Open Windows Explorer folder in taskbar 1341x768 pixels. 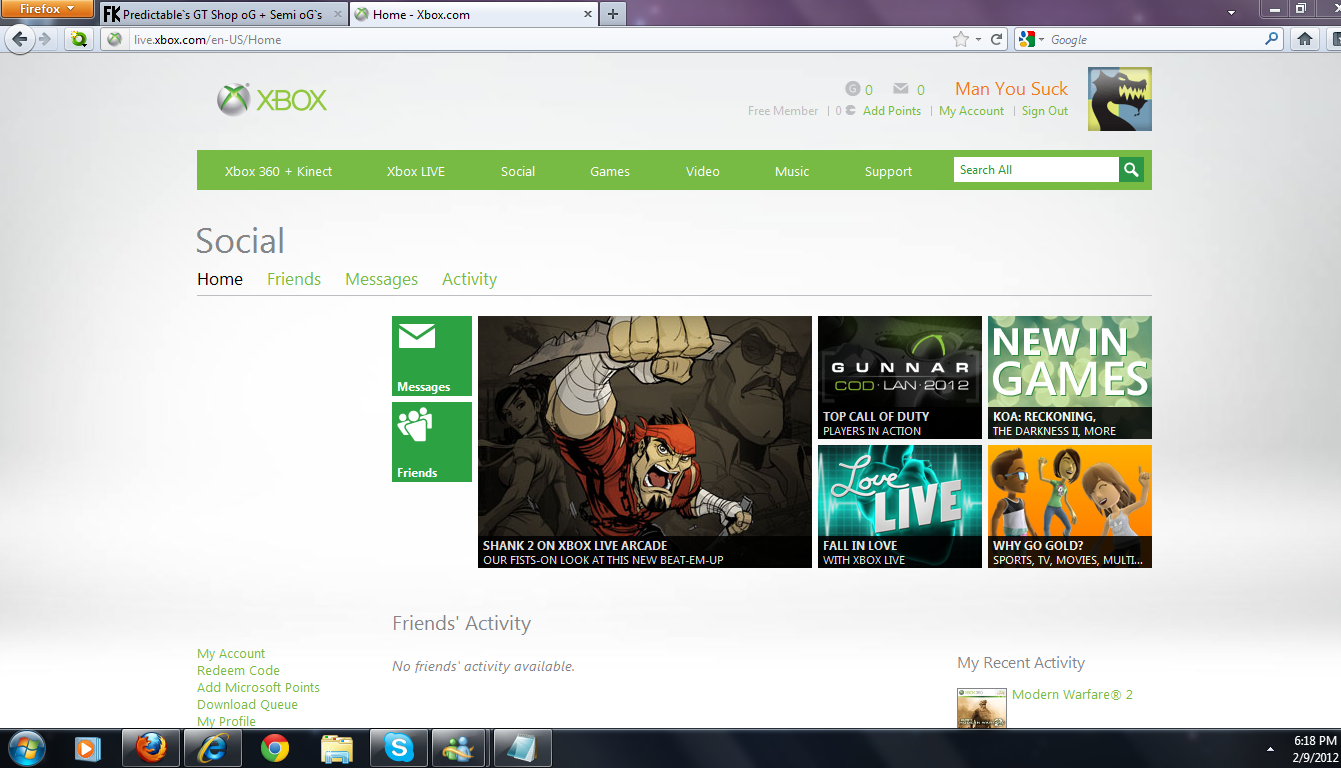(x=337, y=748)
